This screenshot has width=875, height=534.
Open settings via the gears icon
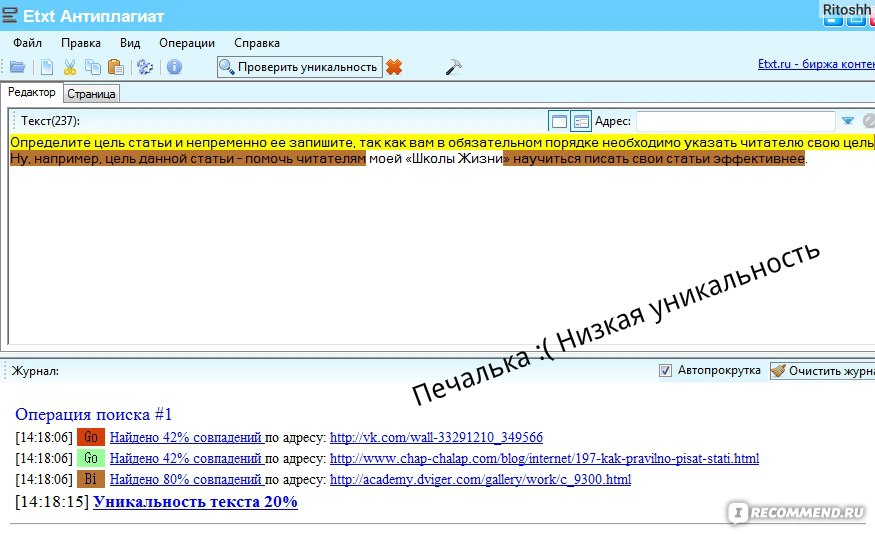[x=145, y=67]
